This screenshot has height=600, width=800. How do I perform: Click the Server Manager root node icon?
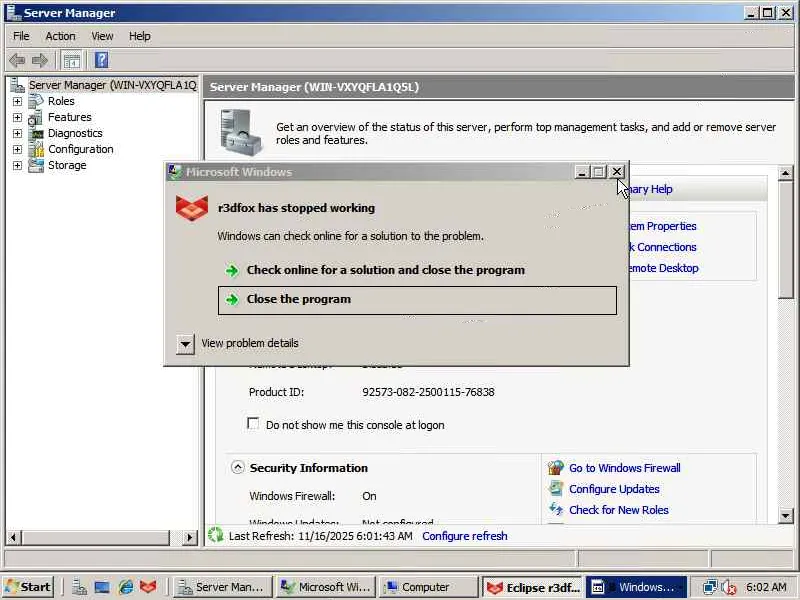[x=17, y=85]
